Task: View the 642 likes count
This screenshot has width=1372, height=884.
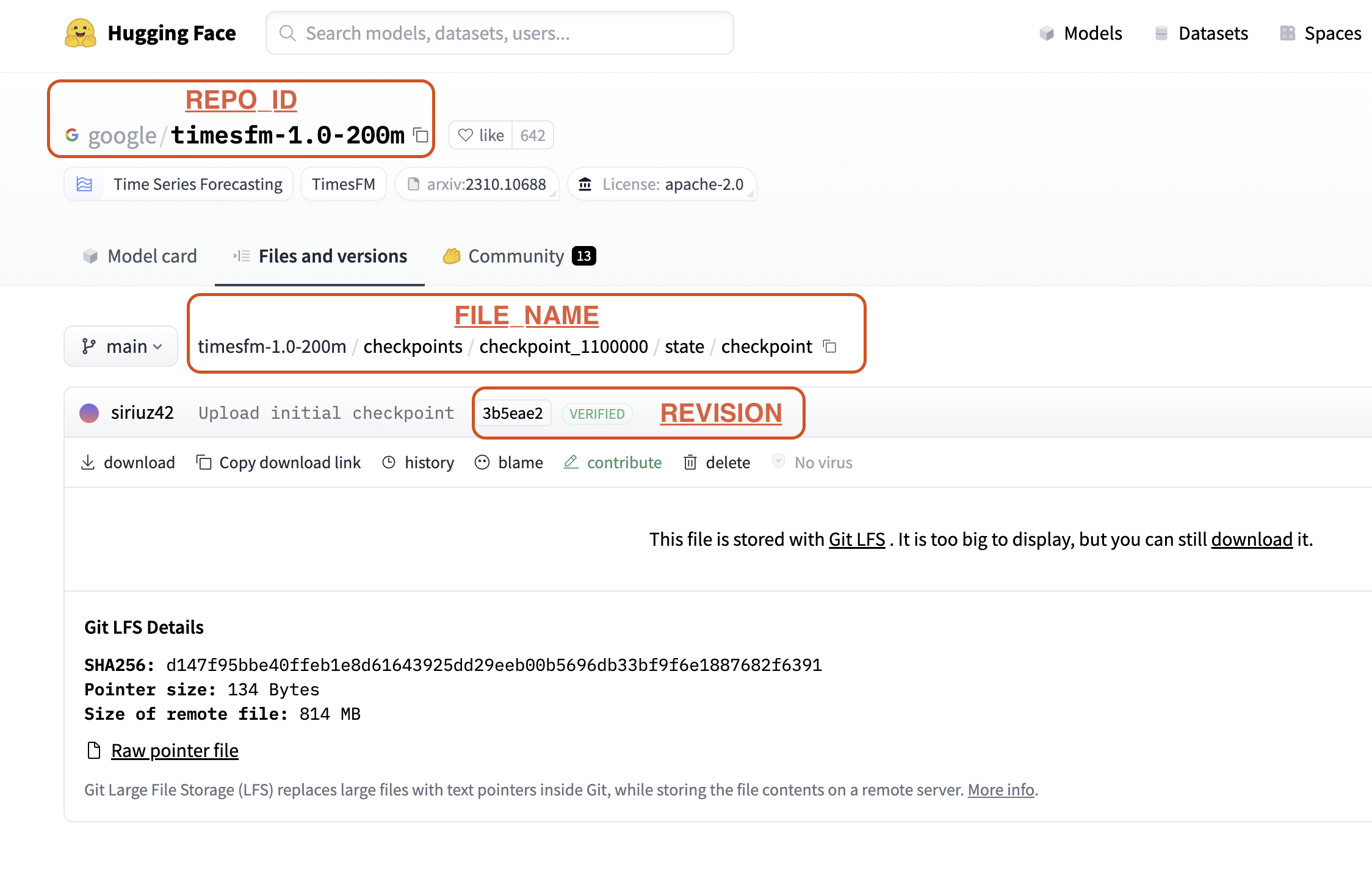Action: (533, 135)
